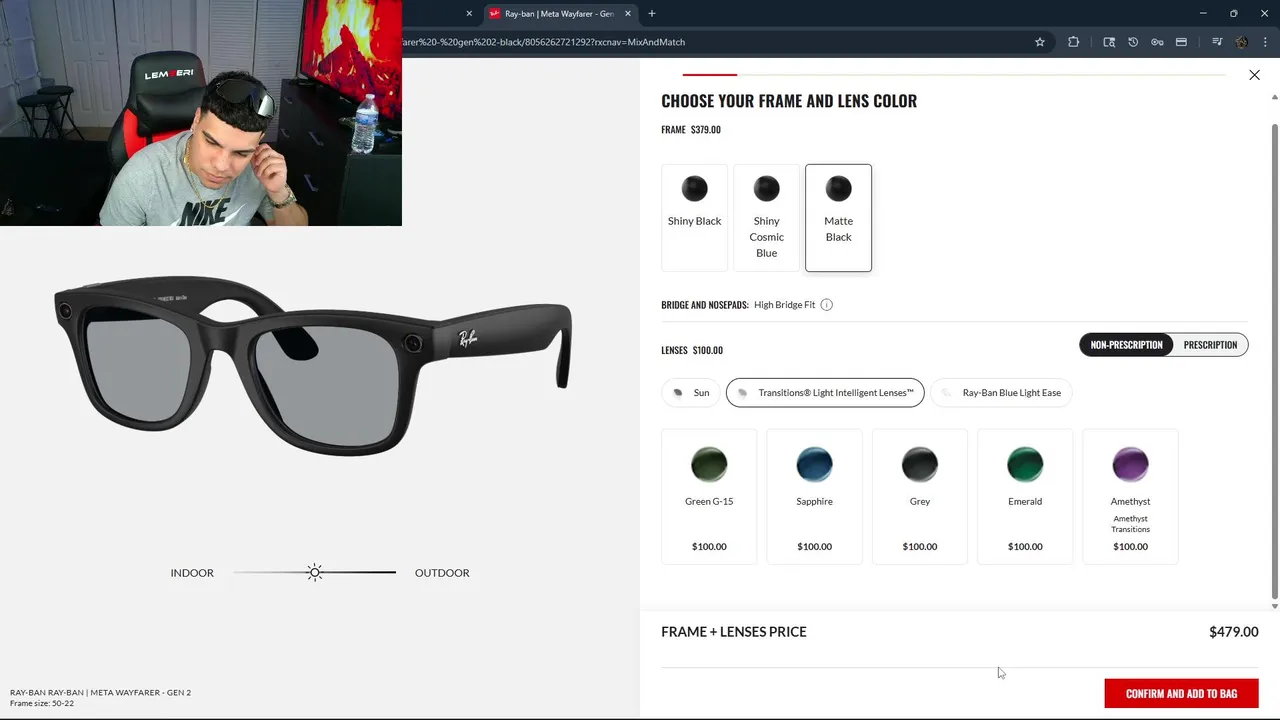Select the Shiny Black frame color
The height and width of the screenshot is (720, 1280).
(x=694, y=218)
